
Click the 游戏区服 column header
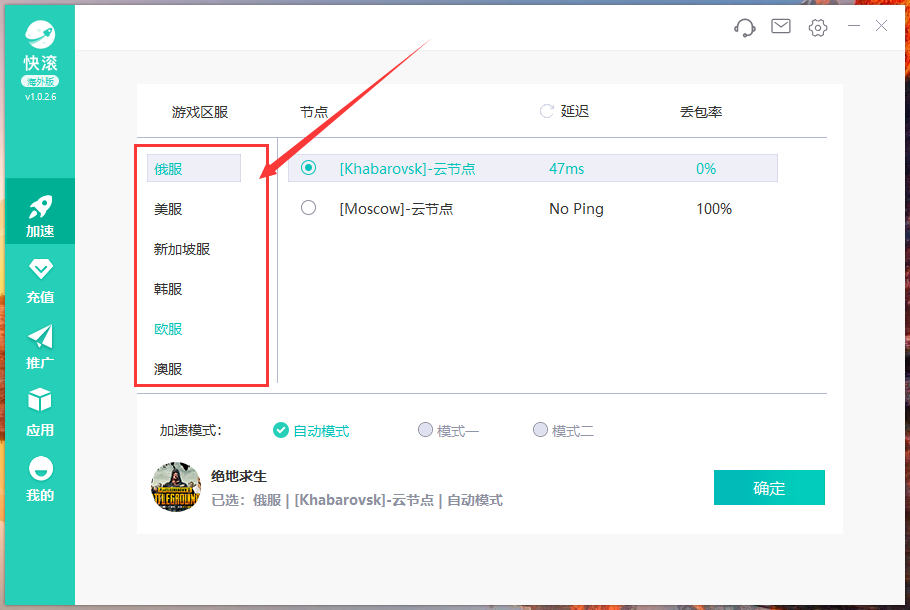point(200,112)
